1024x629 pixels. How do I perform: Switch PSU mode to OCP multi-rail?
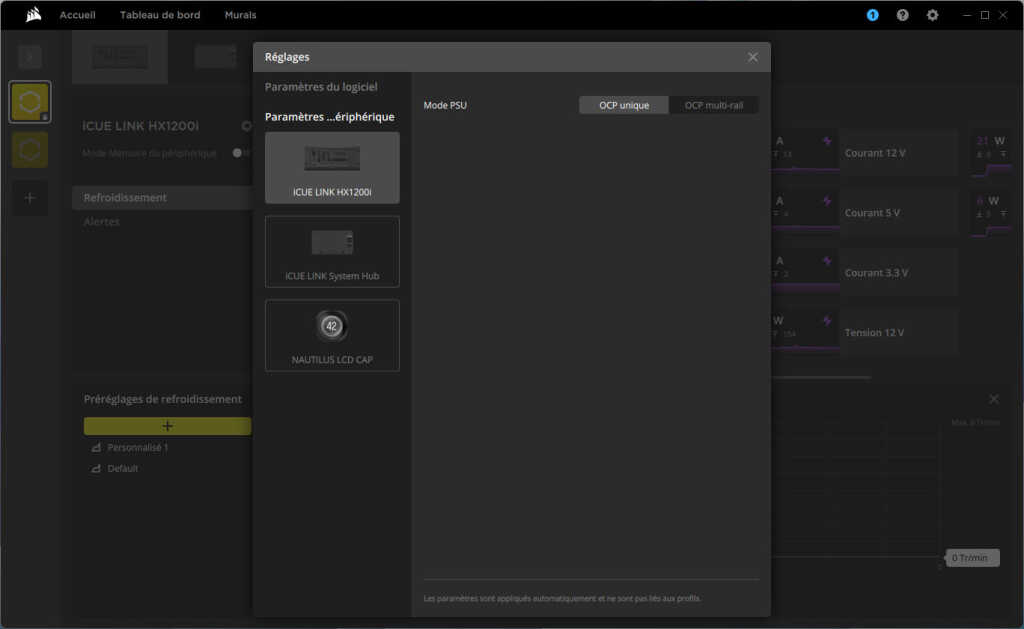pyautogui.click(x=713, y=105)
